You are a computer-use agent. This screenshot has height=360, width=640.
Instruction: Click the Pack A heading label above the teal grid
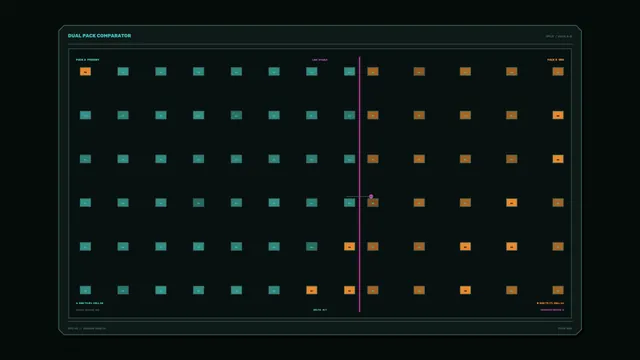click(87, 60)
